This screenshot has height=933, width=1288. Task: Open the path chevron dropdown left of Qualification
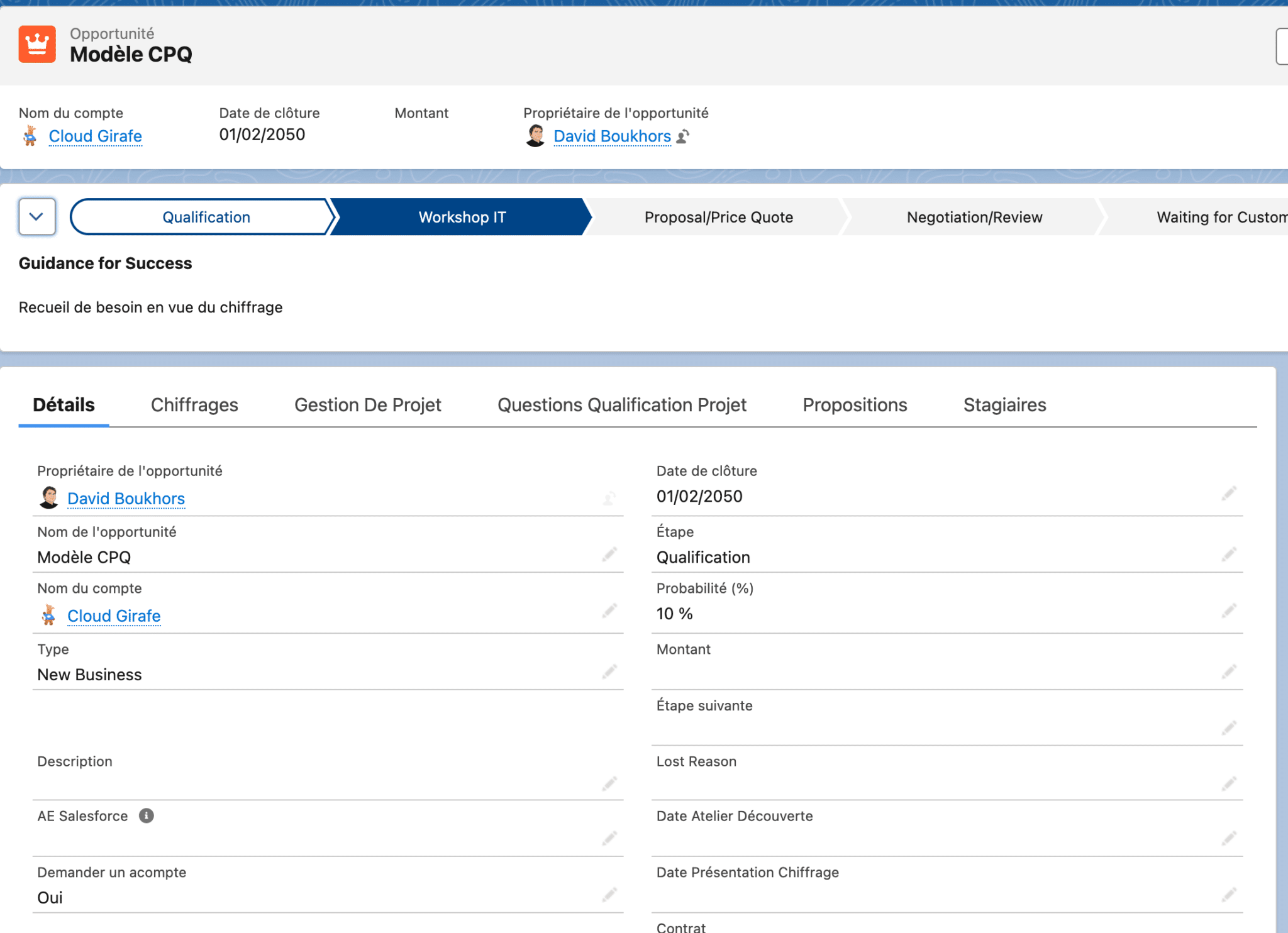(x=37, y=216)
